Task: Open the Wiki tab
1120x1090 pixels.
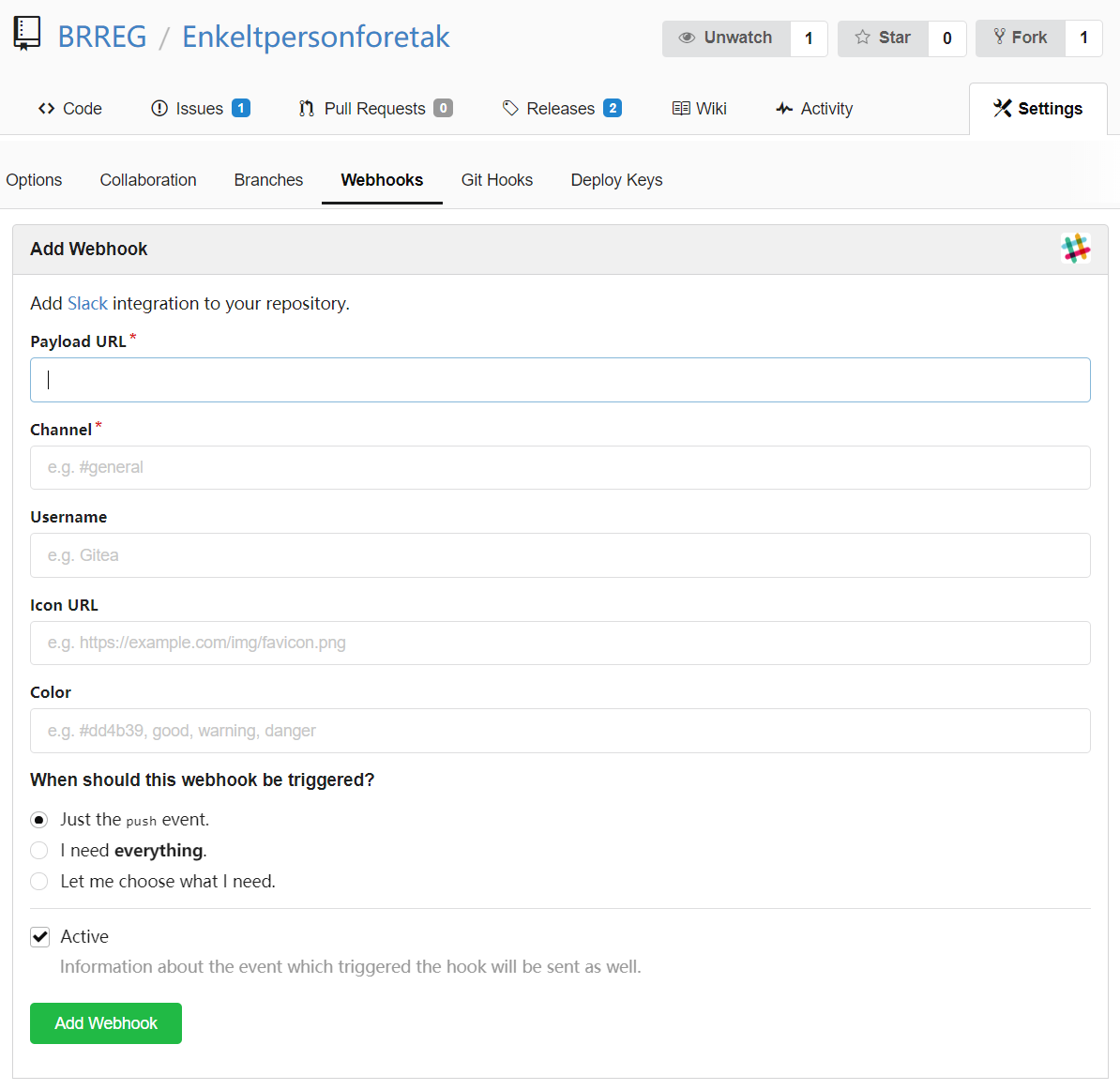Action: [699, 109]
